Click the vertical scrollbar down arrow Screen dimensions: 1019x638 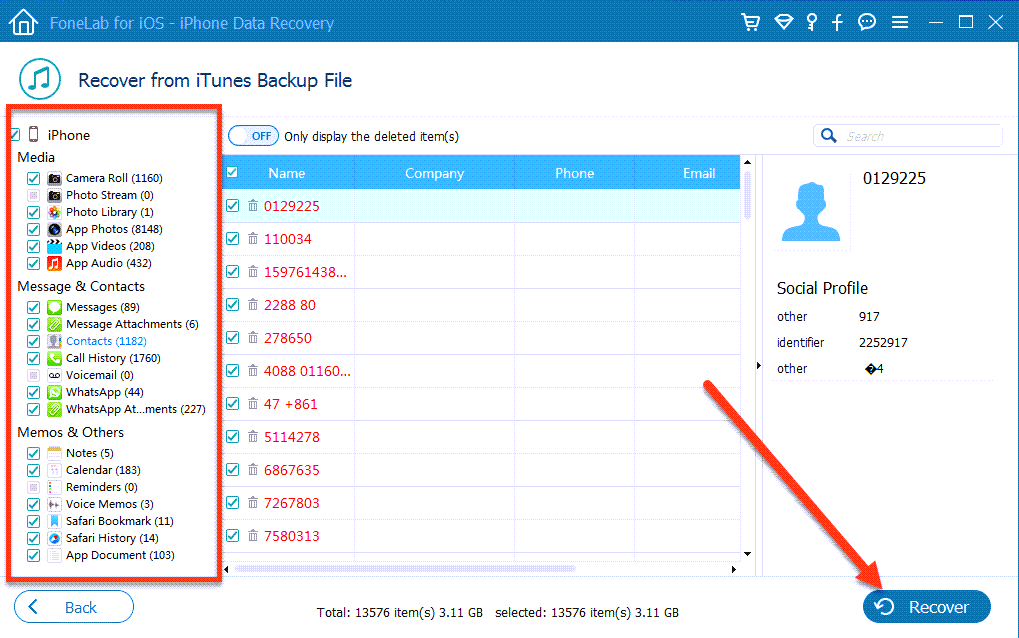click(x=748, y=553)
